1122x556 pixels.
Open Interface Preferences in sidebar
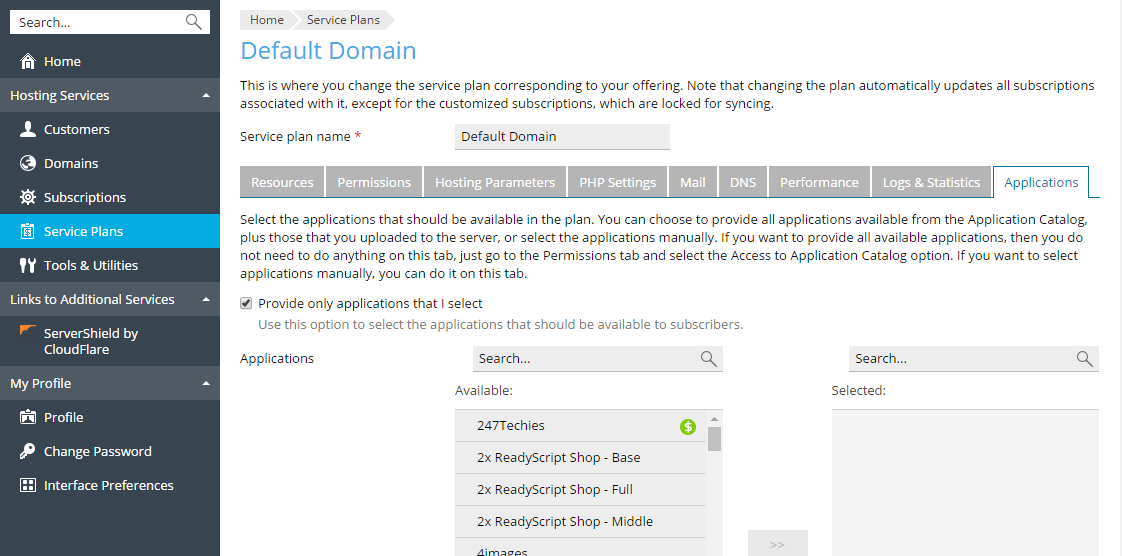click(108, 485)
